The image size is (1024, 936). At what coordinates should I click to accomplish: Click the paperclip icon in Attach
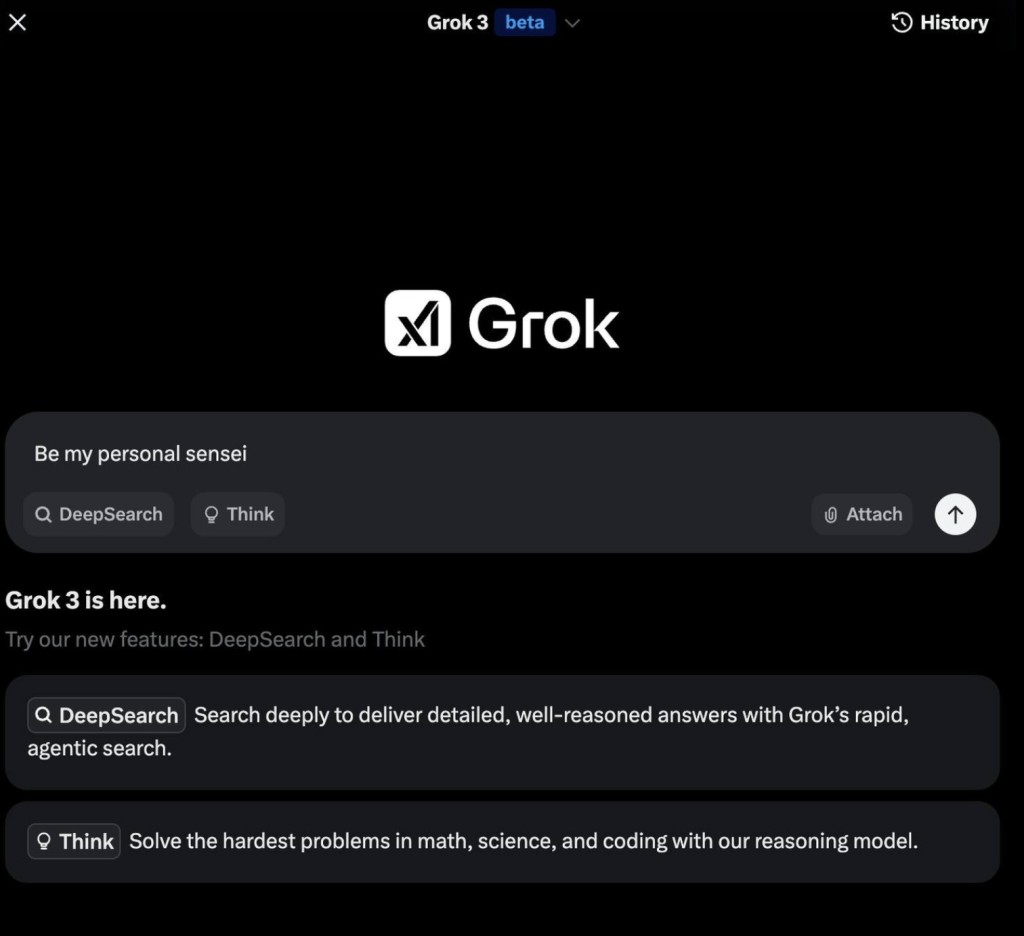[x=830, y=515]
